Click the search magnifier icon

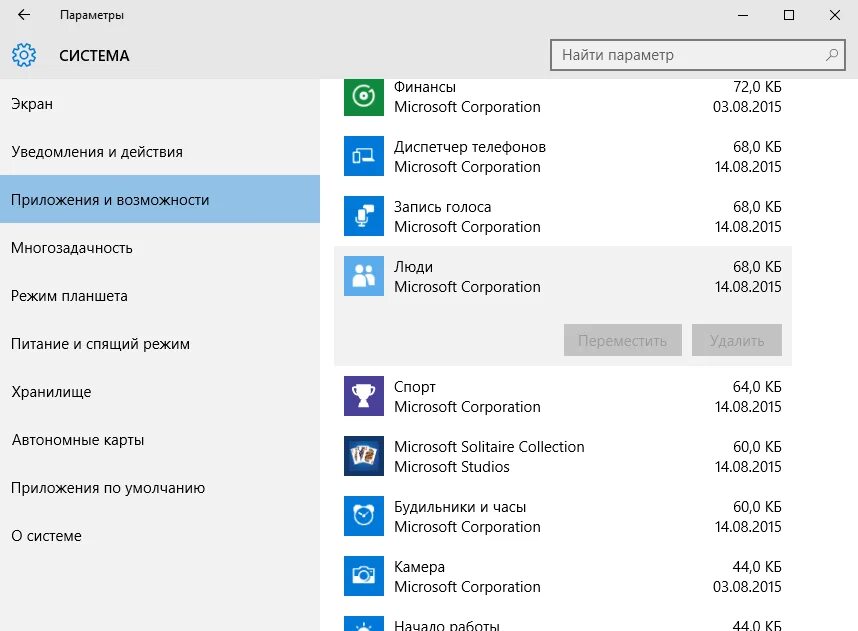point(831,55)
